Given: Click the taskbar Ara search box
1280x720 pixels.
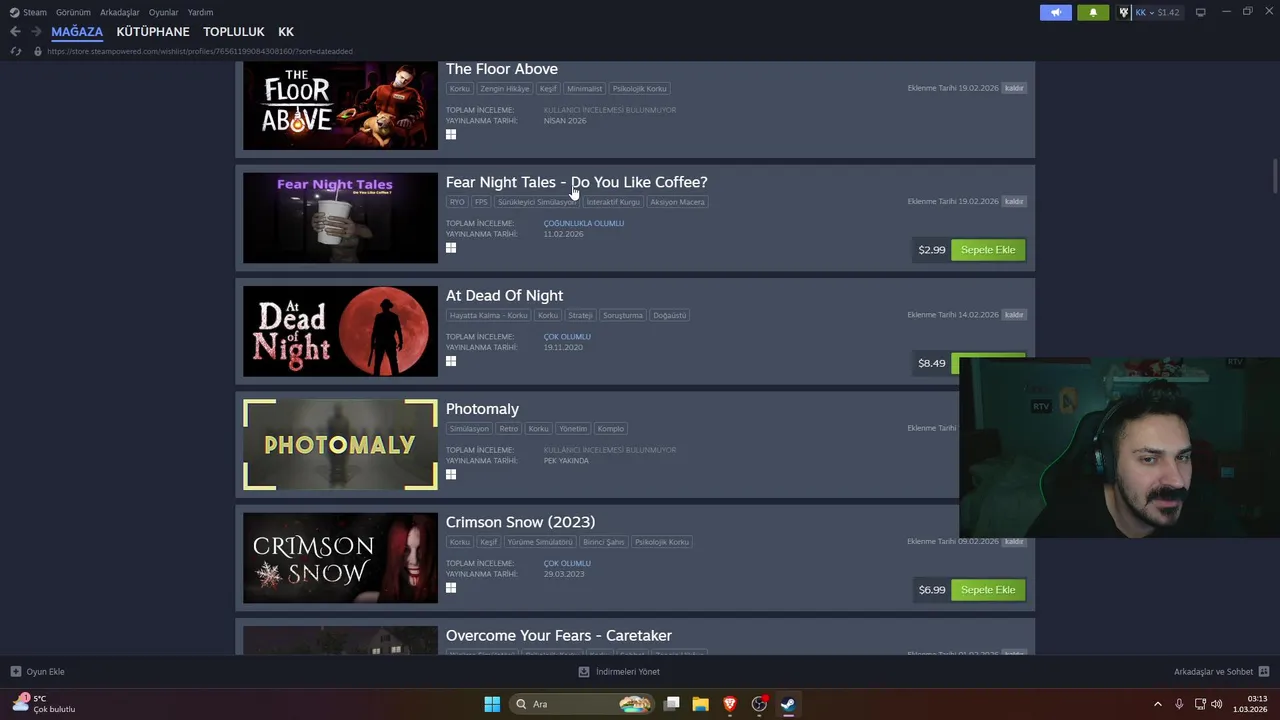Looking at the screenshot, I should click(x=582, y=704).
